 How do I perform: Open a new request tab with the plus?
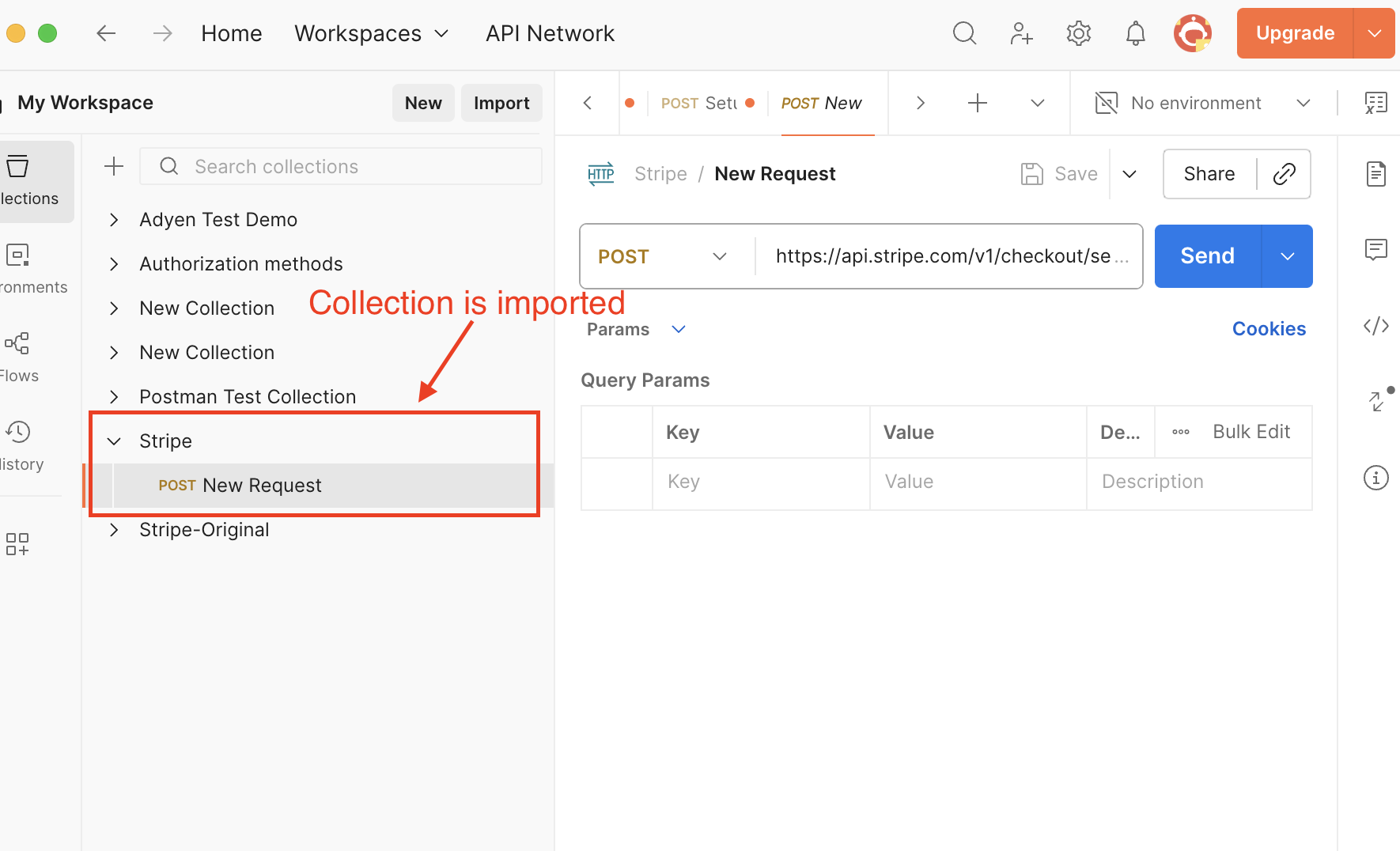click(978, 103)
